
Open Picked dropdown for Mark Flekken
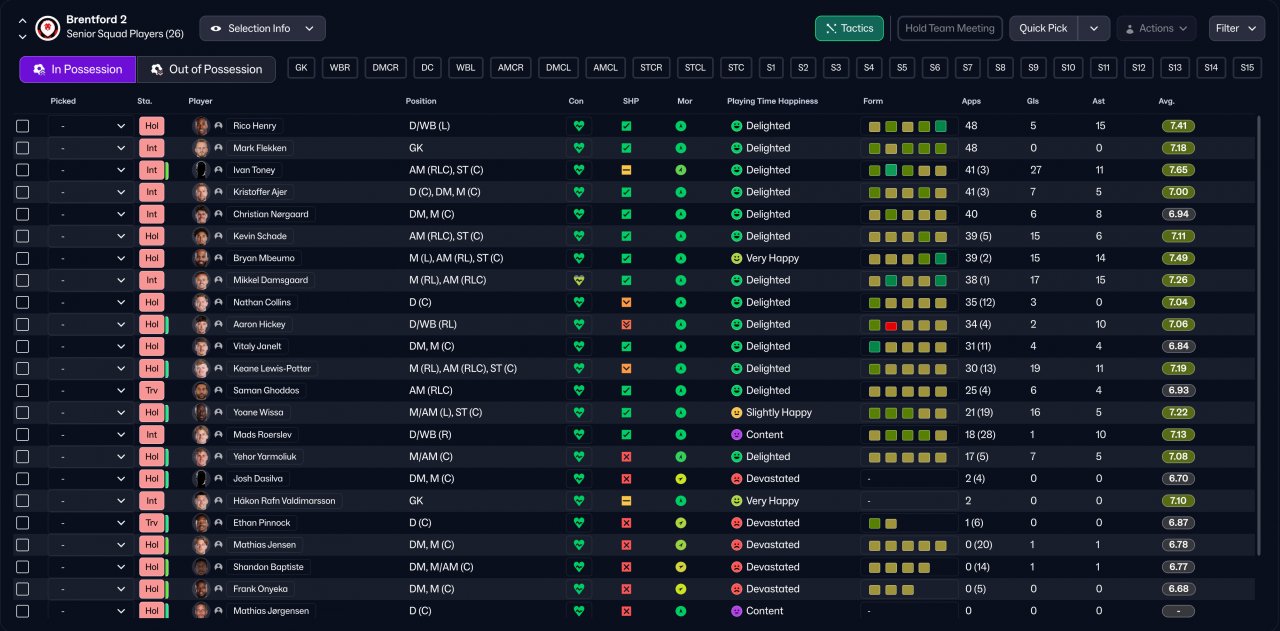point(90,148)
